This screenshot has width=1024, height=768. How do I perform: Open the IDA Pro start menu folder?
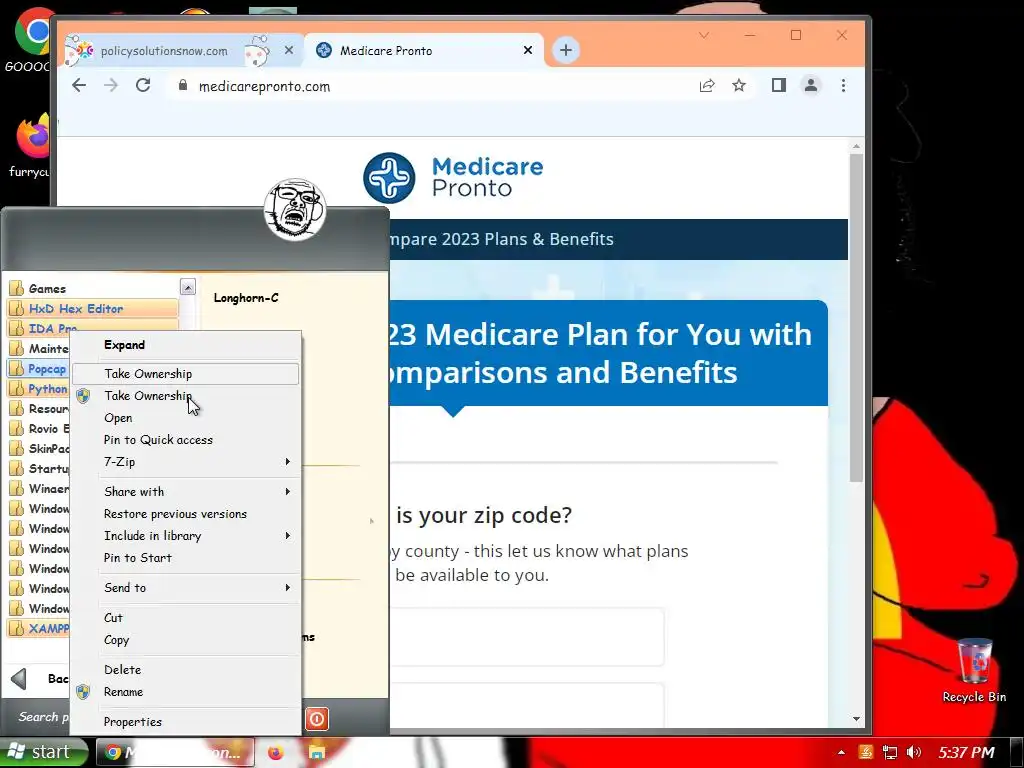pos(92,328)
